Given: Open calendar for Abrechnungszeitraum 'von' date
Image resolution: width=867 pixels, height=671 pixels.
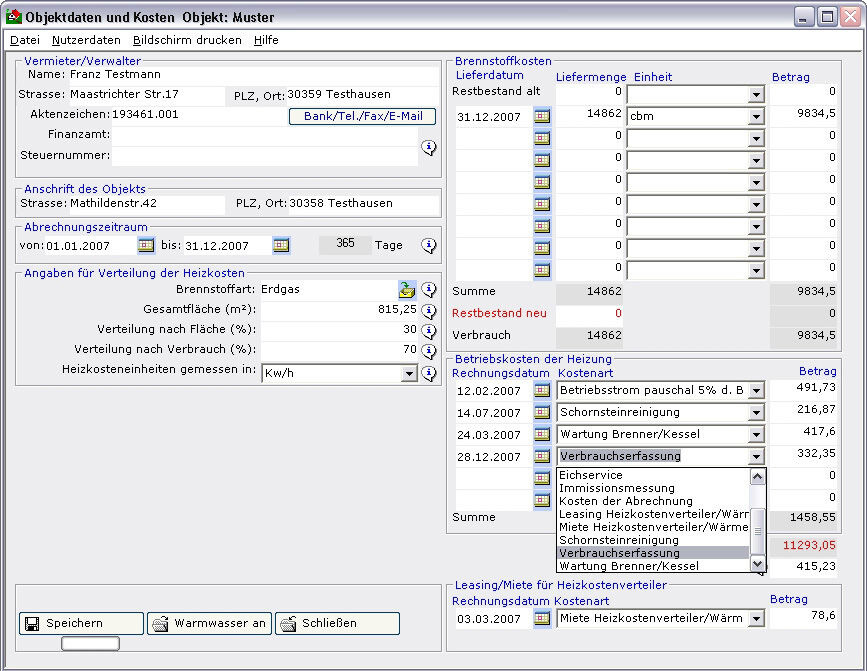Looking at the screenshot, I should coord(146,245).
